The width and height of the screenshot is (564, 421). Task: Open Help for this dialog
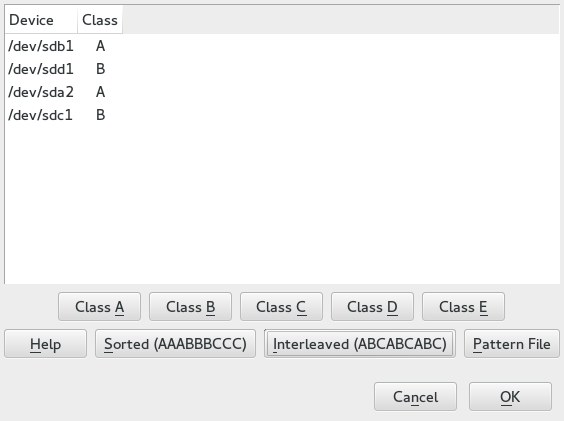45,344
